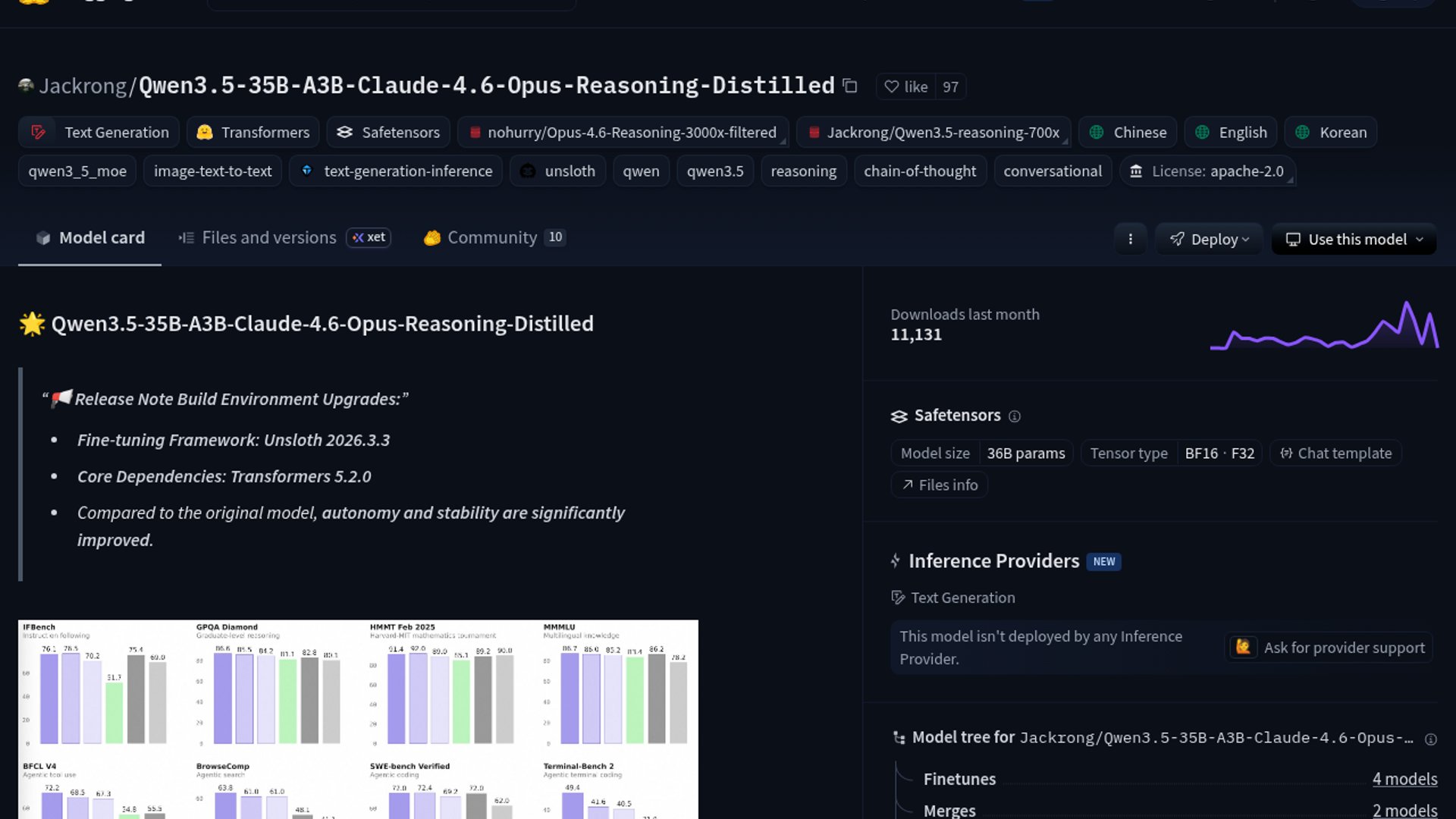
Task: Open the Files info link
Action: 939,485
